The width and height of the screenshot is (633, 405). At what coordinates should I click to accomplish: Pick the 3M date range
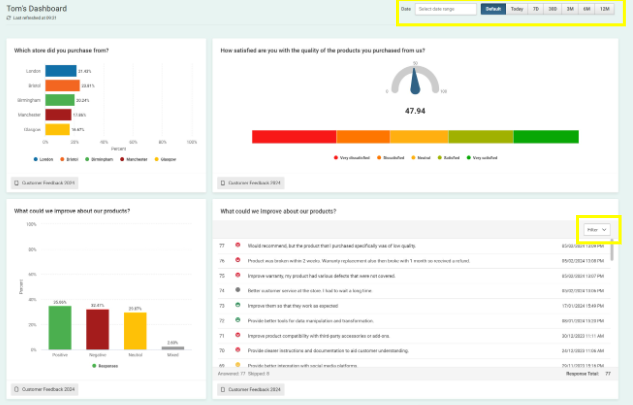click(570, 9)
